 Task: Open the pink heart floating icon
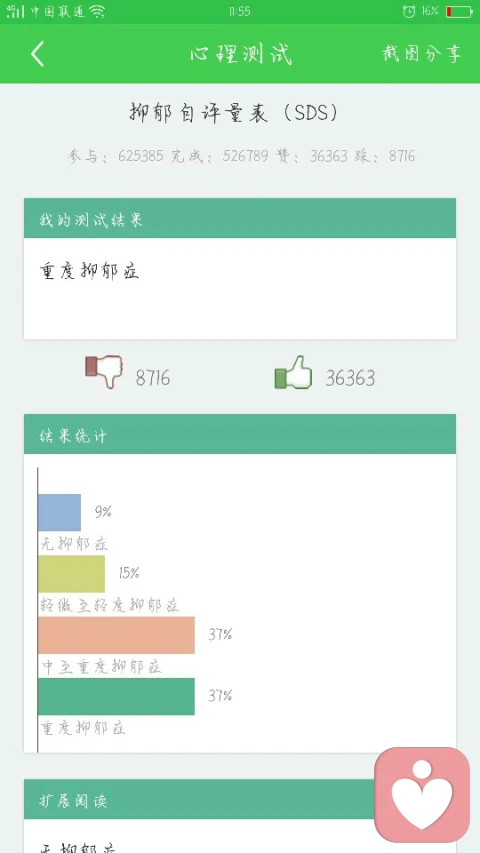click(x=422, y=794)
